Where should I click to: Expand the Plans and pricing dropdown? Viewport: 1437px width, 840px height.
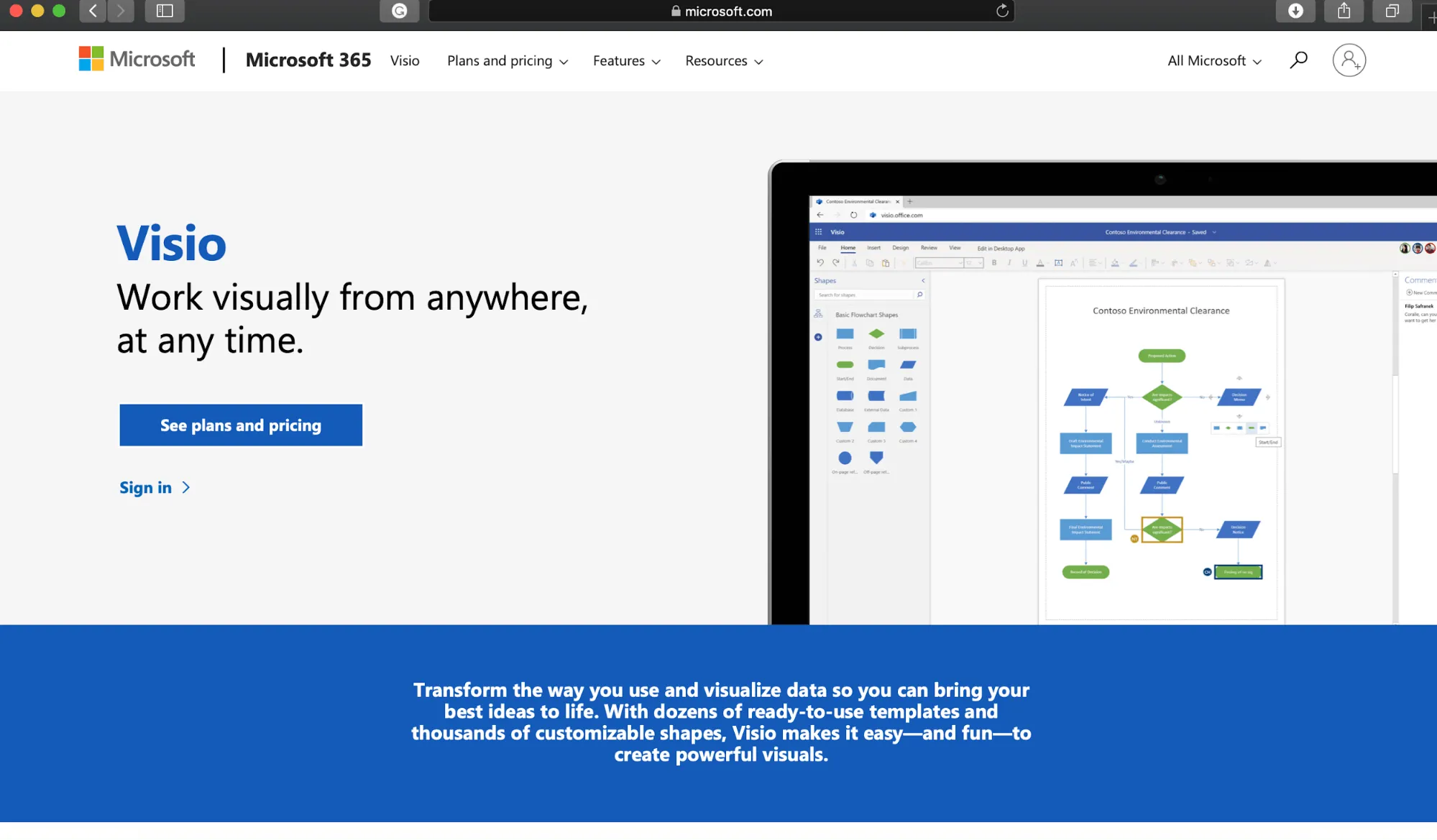tap(508, 61)
